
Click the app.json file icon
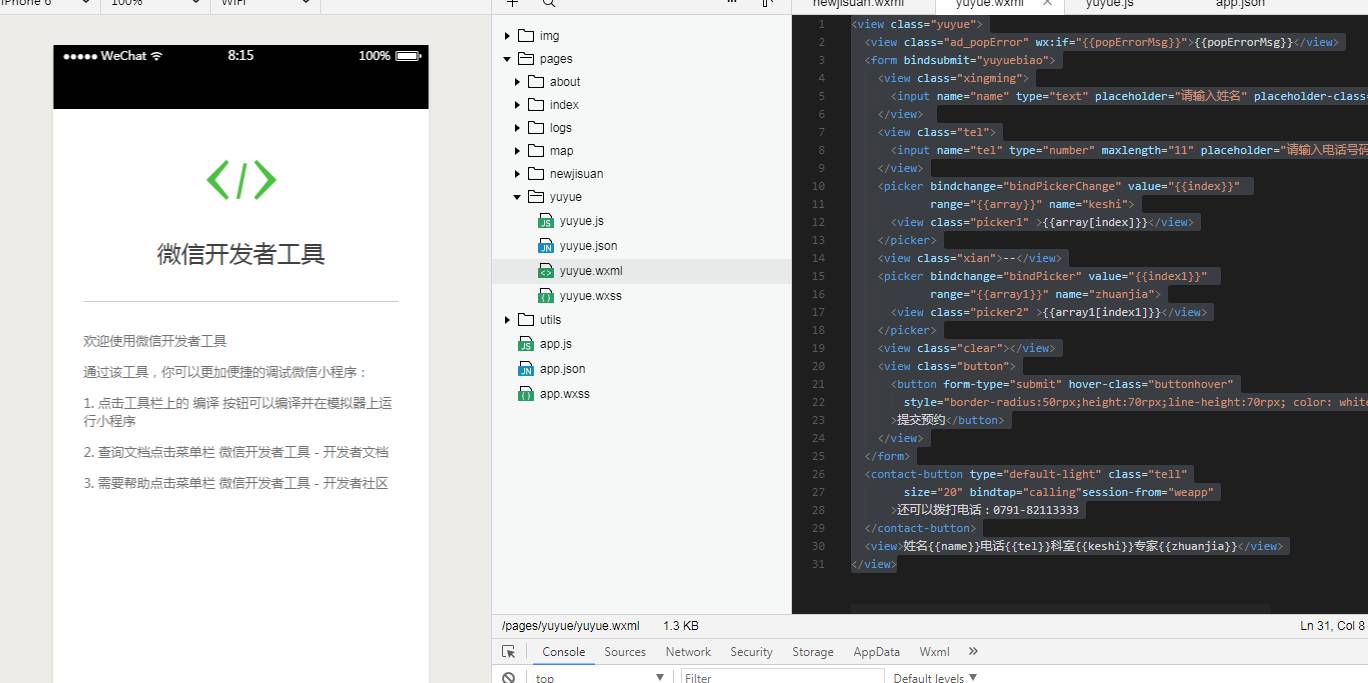coord(525,369)
